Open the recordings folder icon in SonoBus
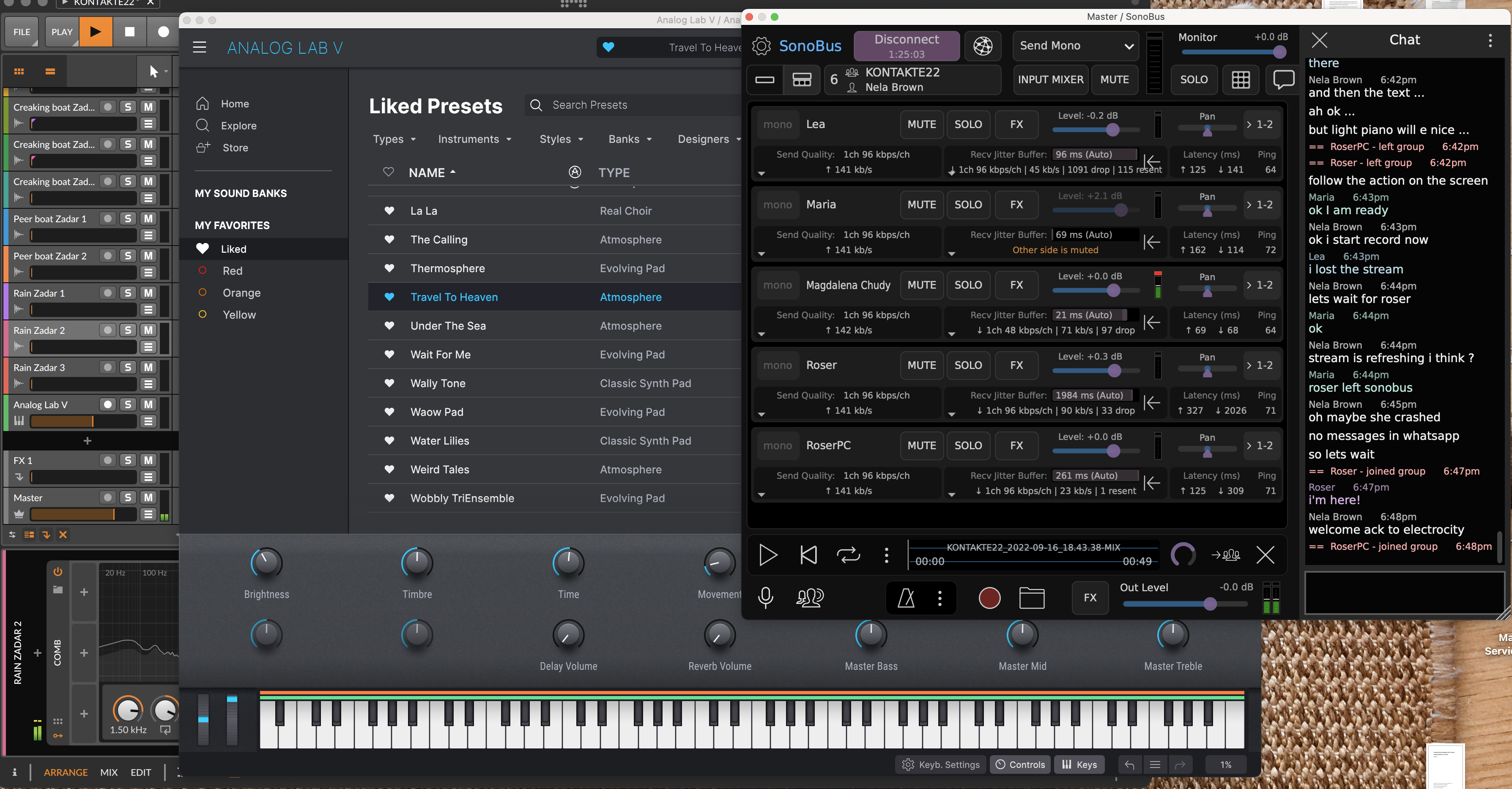The image size is (1512, 789). 1031,598
